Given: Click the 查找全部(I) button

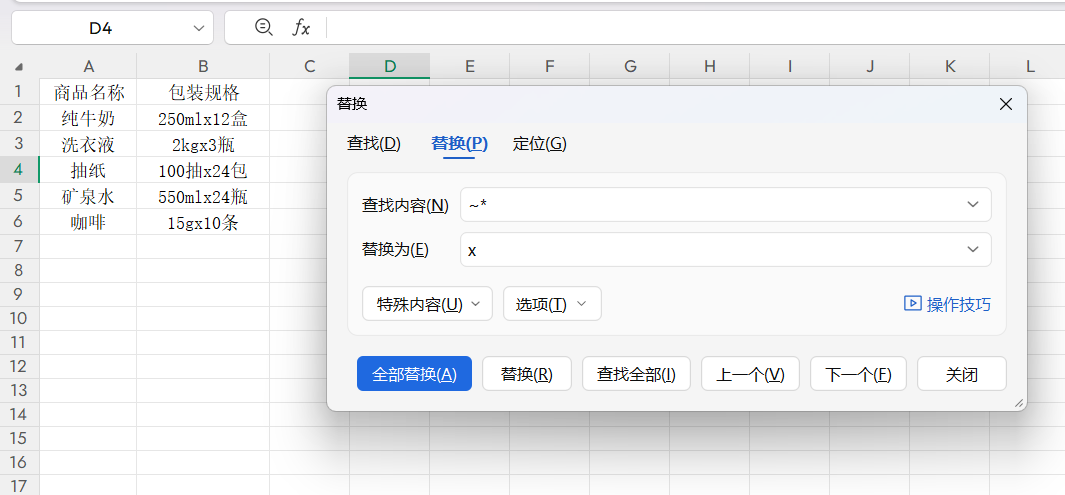Looking at the screenshot, I should pyautogui.click(x=636, y=374).
